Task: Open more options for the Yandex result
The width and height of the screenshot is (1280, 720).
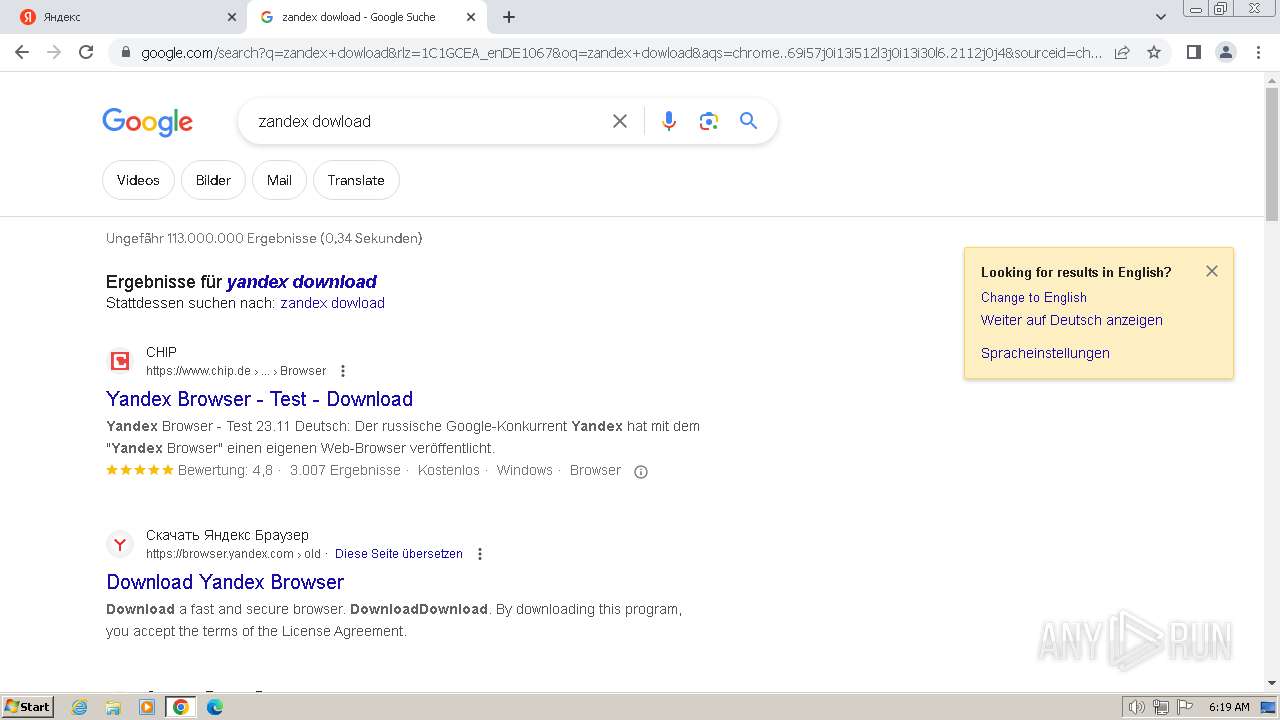Action: pyautogui.click(x=480, y=554)
